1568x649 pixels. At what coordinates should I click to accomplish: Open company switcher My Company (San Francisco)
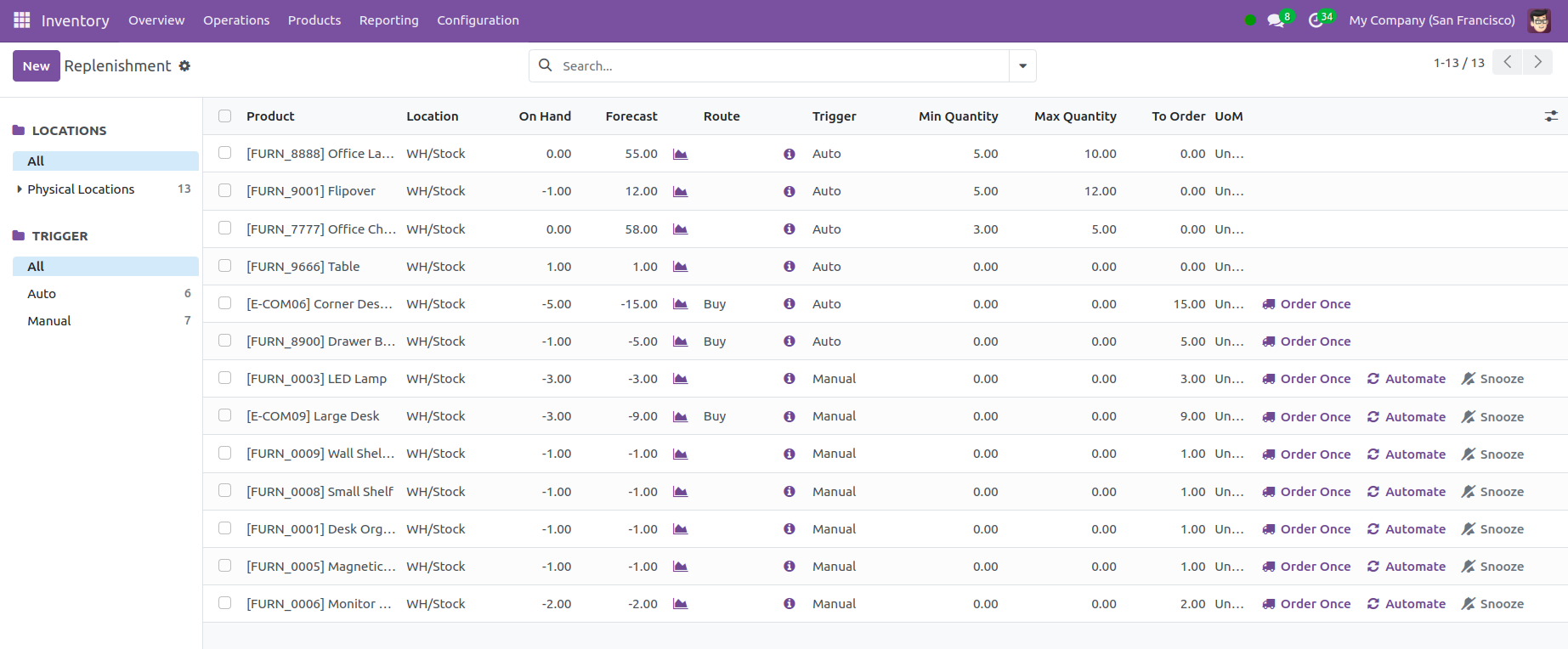pyautogui.click(x=1431, y=20)
